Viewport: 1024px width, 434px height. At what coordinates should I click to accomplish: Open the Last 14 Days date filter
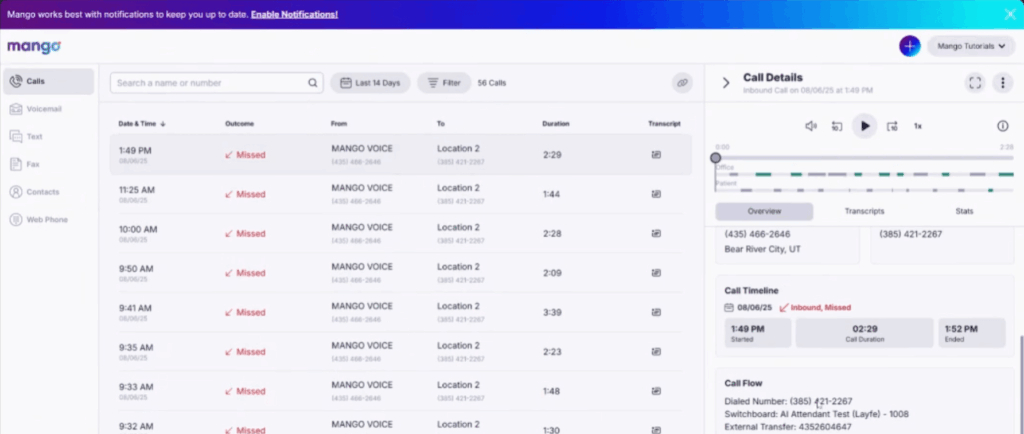click(370, 83)
